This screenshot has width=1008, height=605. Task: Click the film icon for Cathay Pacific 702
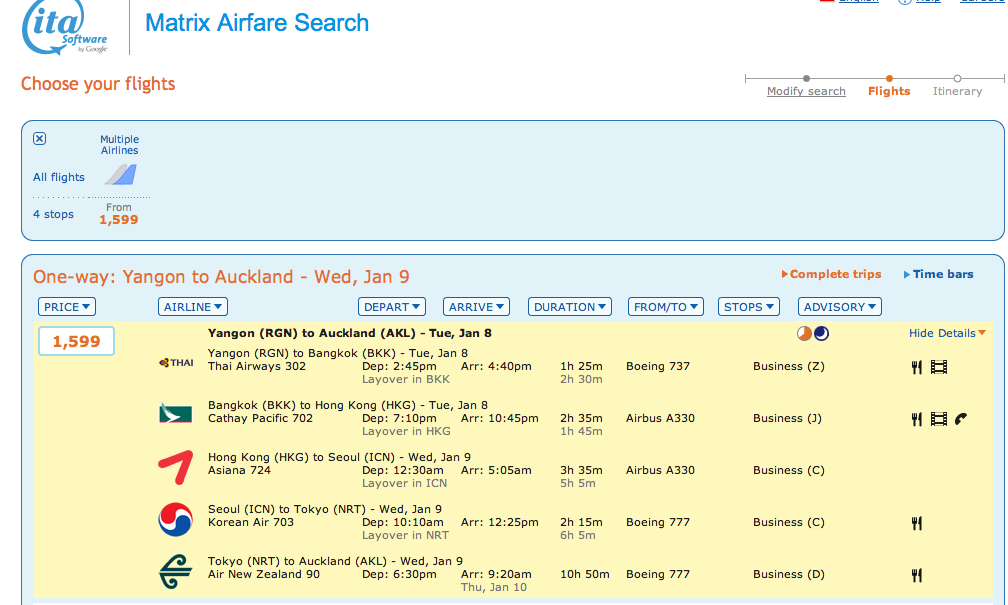pyautogui.click(x=939, y=419)
